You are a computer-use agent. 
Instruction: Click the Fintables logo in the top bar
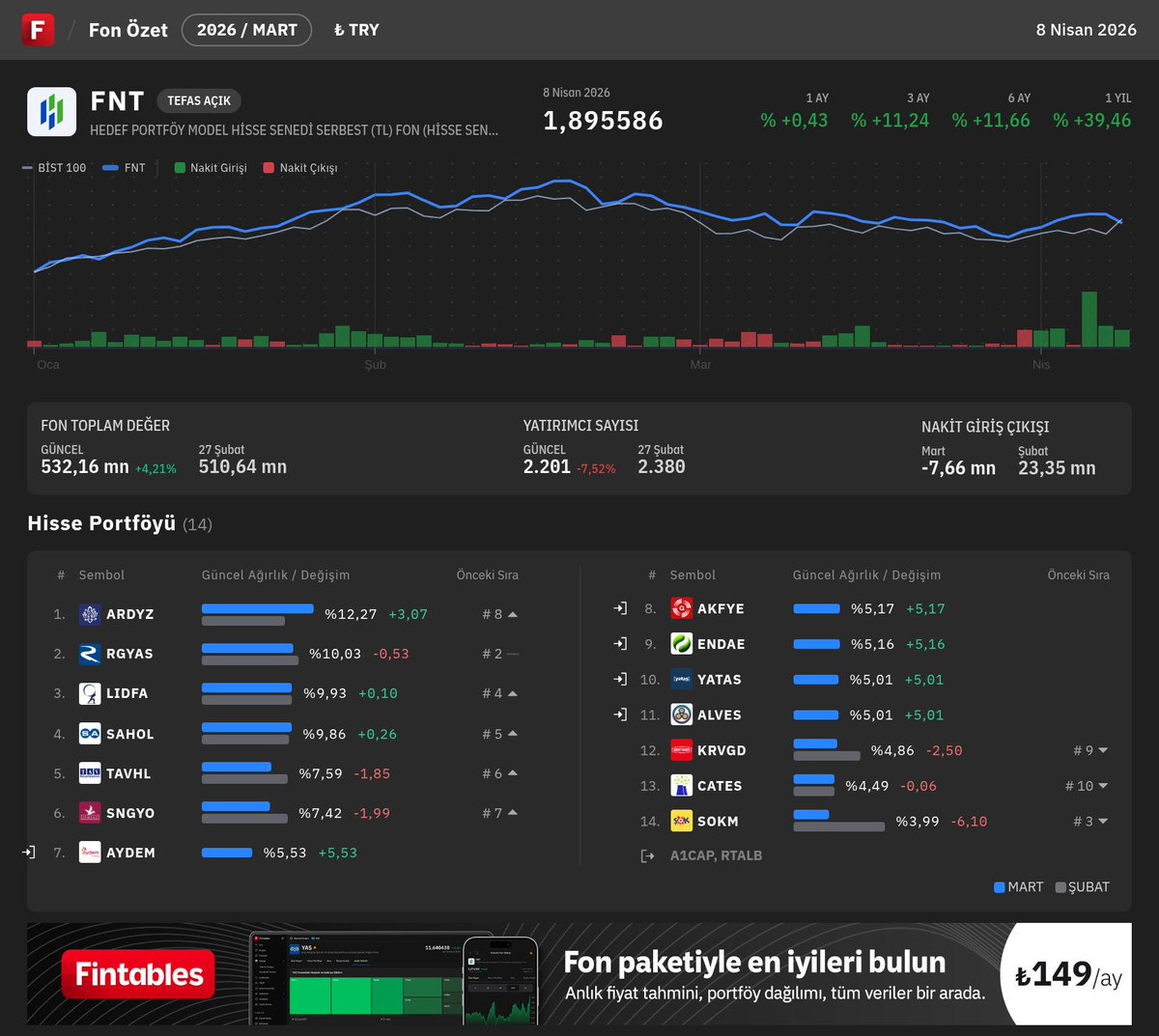point(38,30)
